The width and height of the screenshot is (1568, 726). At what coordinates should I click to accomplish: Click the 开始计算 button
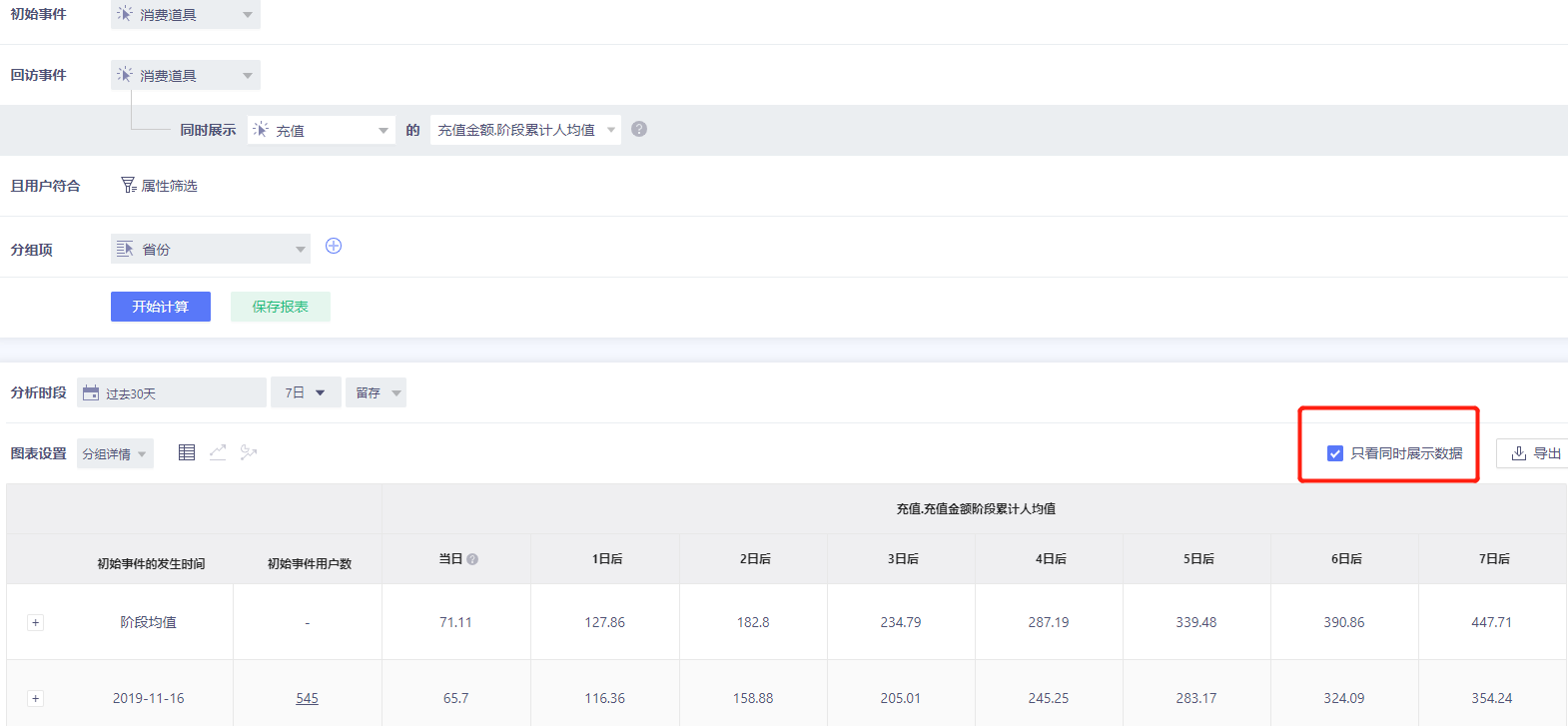161,307
